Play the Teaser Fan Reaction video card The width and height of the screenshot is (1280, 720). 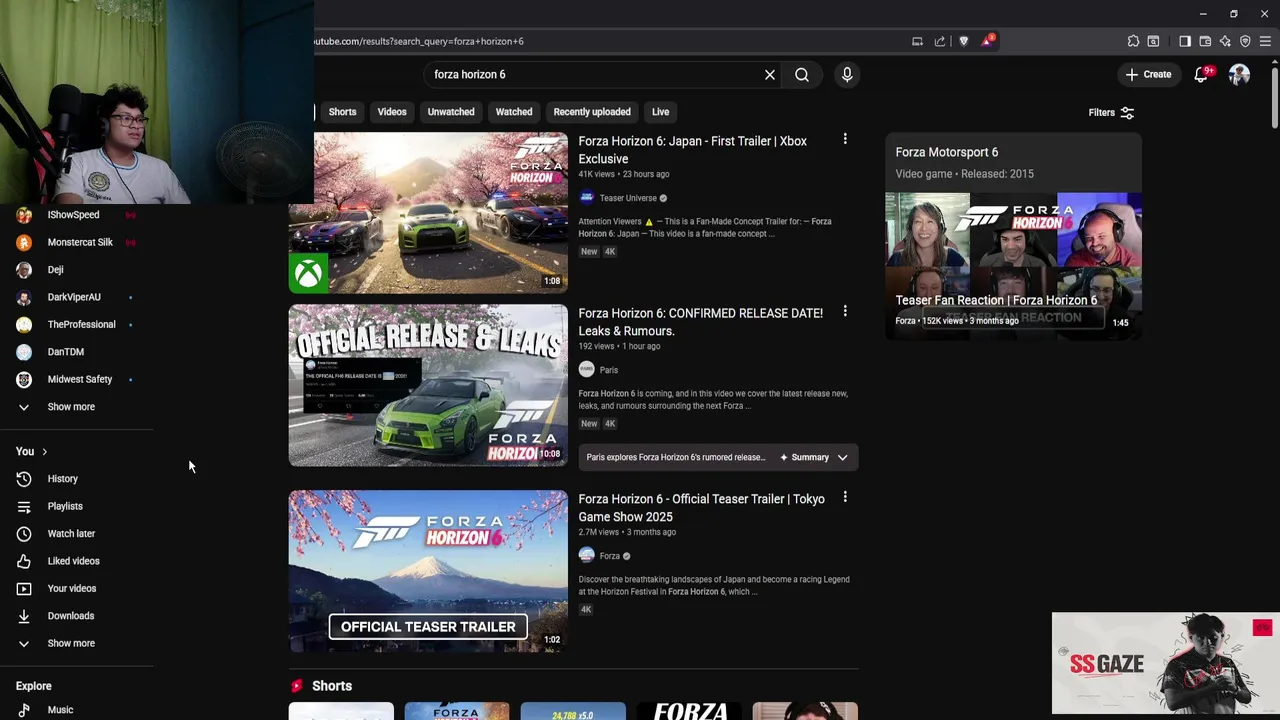click(x=1013, y=265)
